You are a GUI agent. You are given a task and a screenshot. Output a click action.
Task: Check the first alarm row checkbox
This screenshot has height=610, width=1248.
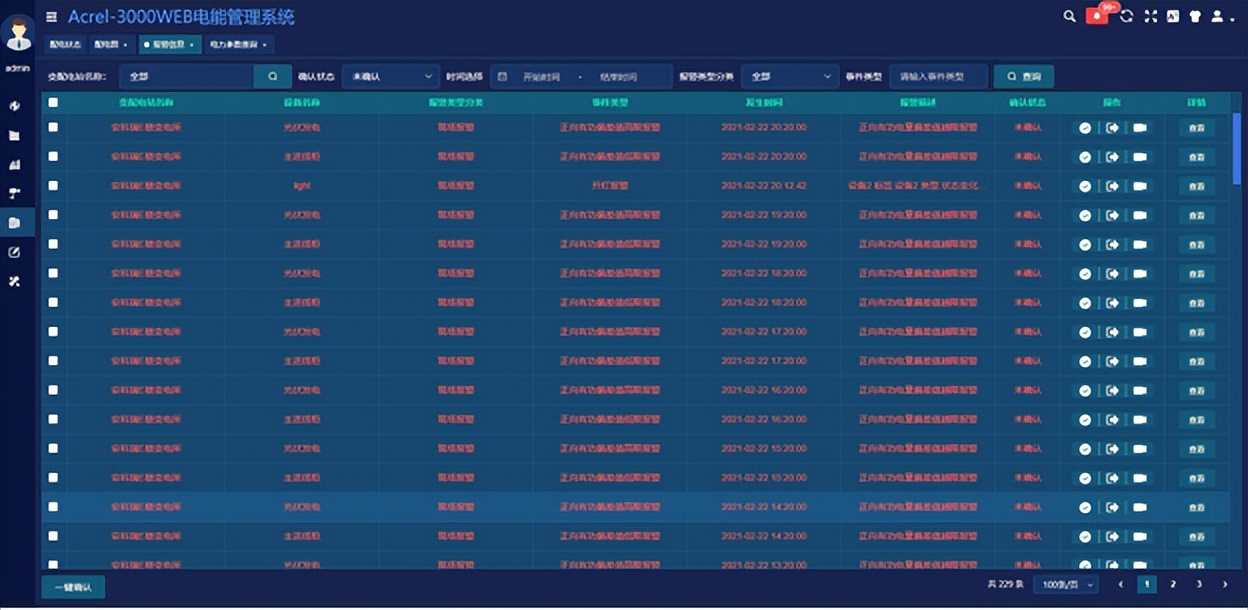[x=53, y=127]
